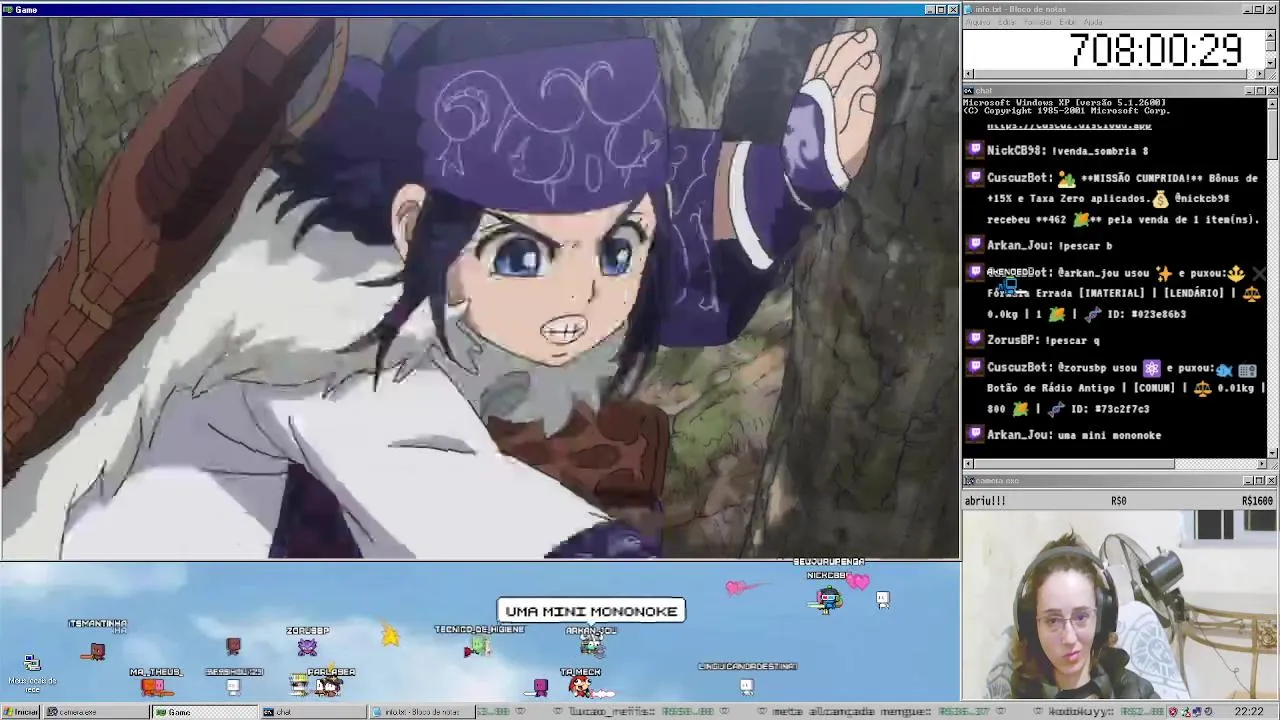Minimize the chat window
Screen dimensions: 1280x720
[1248, 91]
